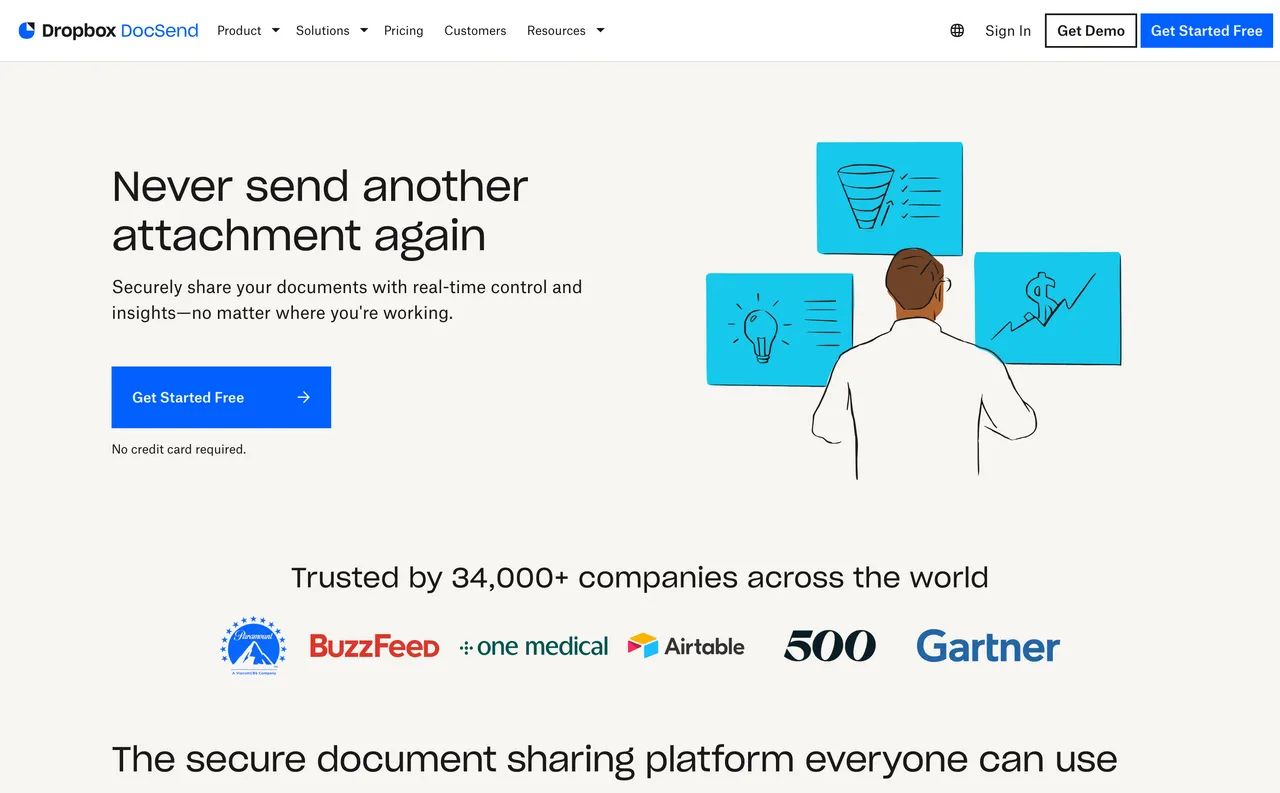The image size is (1280, 793).
Task: Click the funnel chart illustration panel
Action: pos(889,197)
